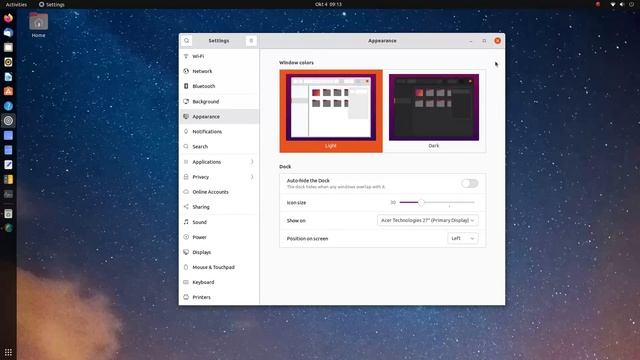Open Sharing settings
The width and height of the screenshot is (640, 360).
tap(219, 207)
